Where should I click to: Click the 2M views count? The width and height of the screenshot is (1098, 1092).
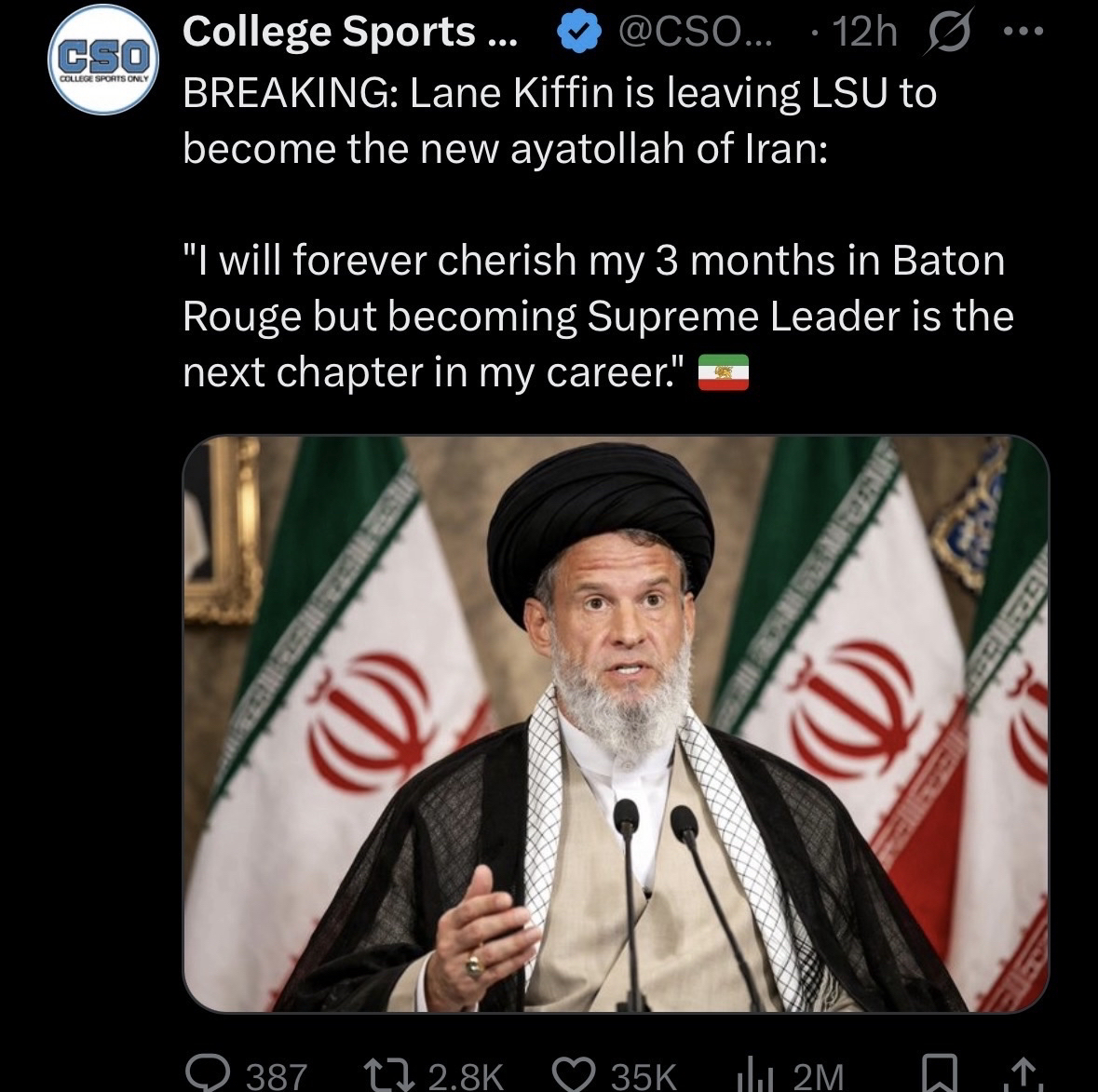click(x=818, y=1076)
